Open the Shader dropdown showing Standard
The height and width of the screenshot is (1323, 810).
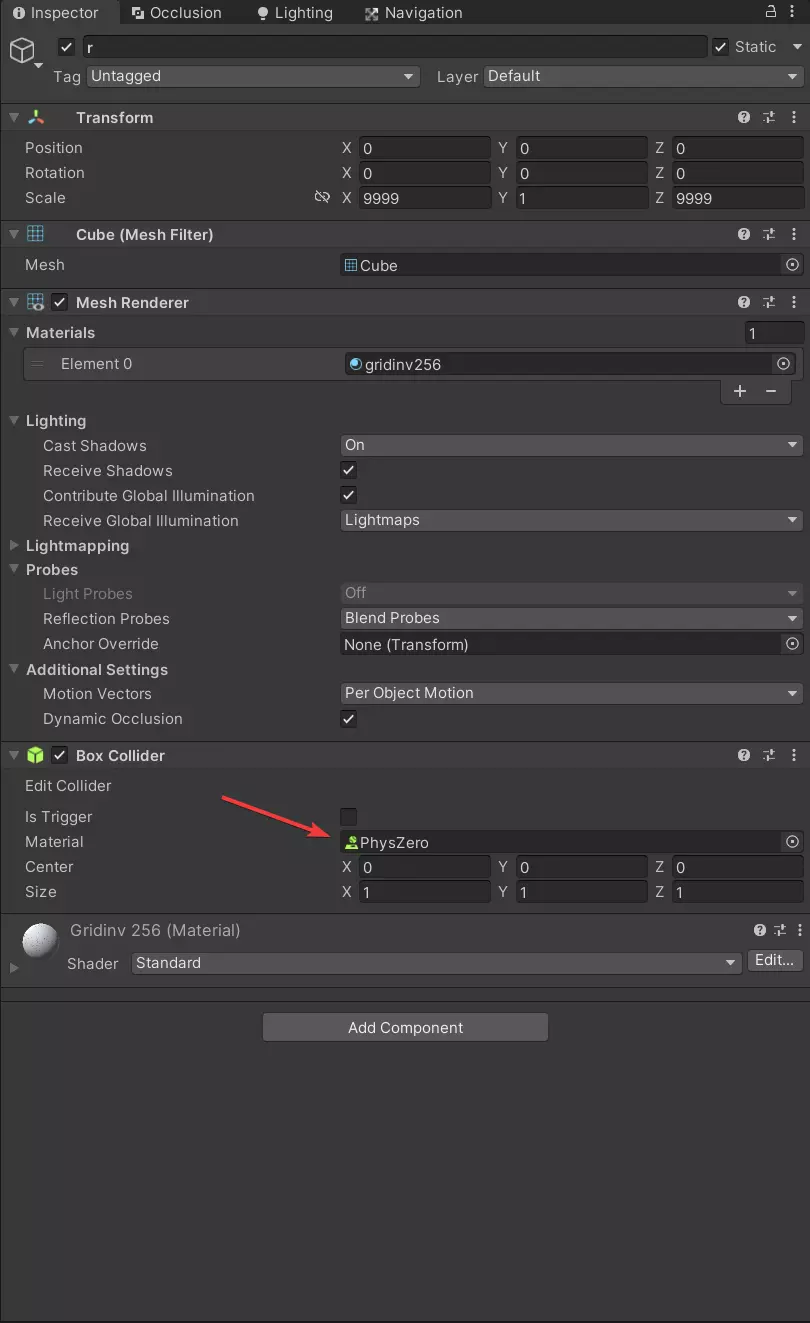437,963
